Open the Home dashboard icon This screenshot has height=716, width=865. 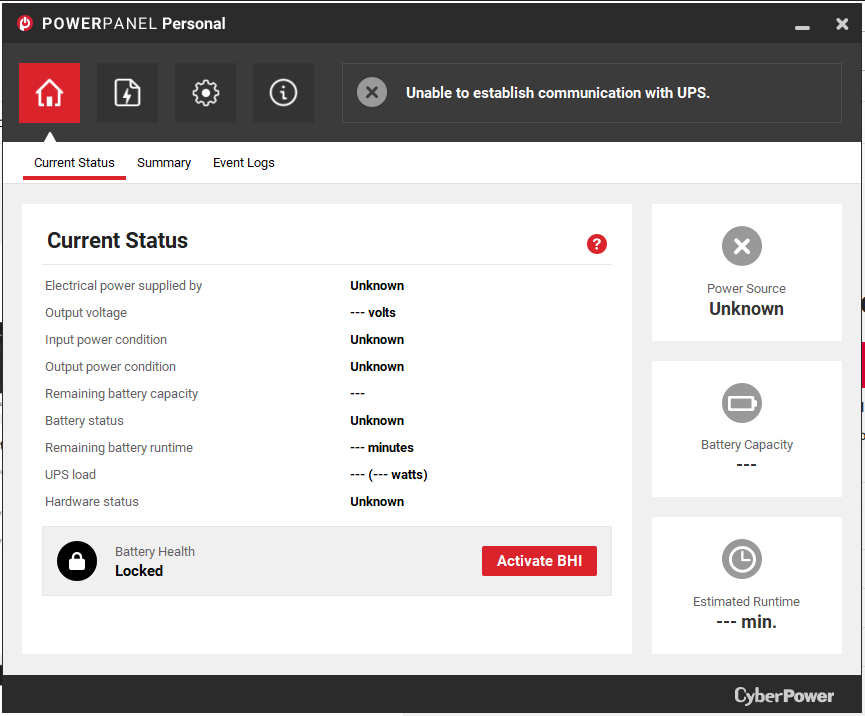pos(49,93)
